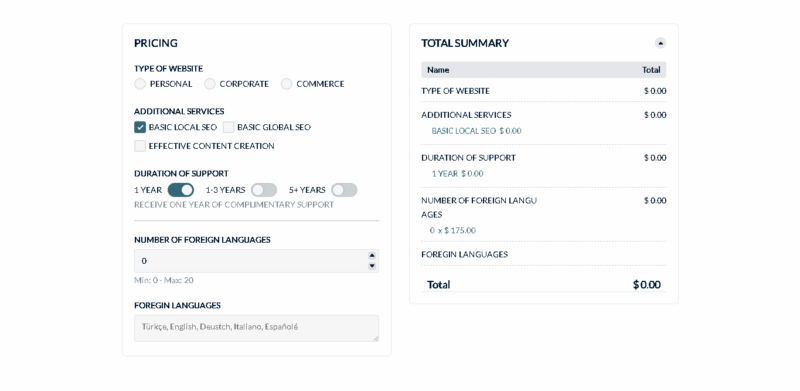Tick the EFFECTIVE CONTENT CREATION checkbox
The height and width of the screenshot is (391, 800).
point(140,146)
